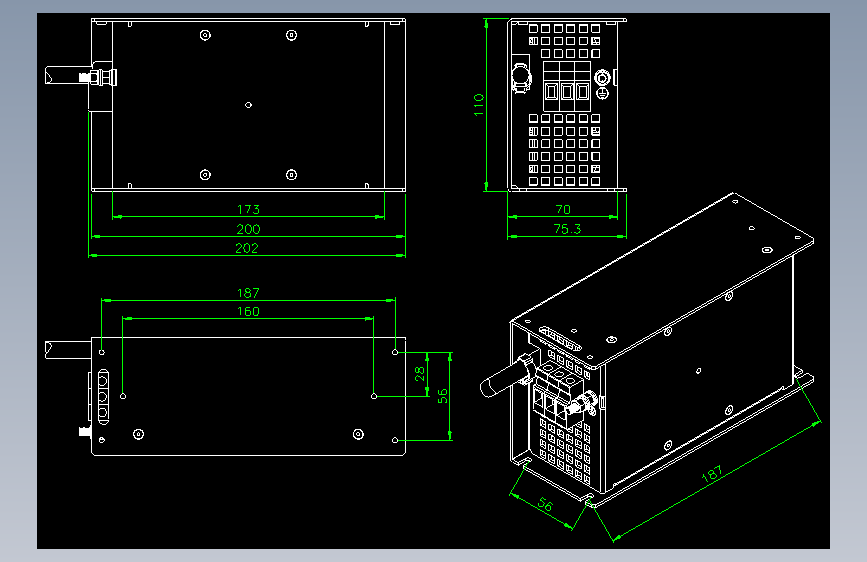Select the angled 56 dimension in isometric view
867x562 pixels.
[545, 504]
